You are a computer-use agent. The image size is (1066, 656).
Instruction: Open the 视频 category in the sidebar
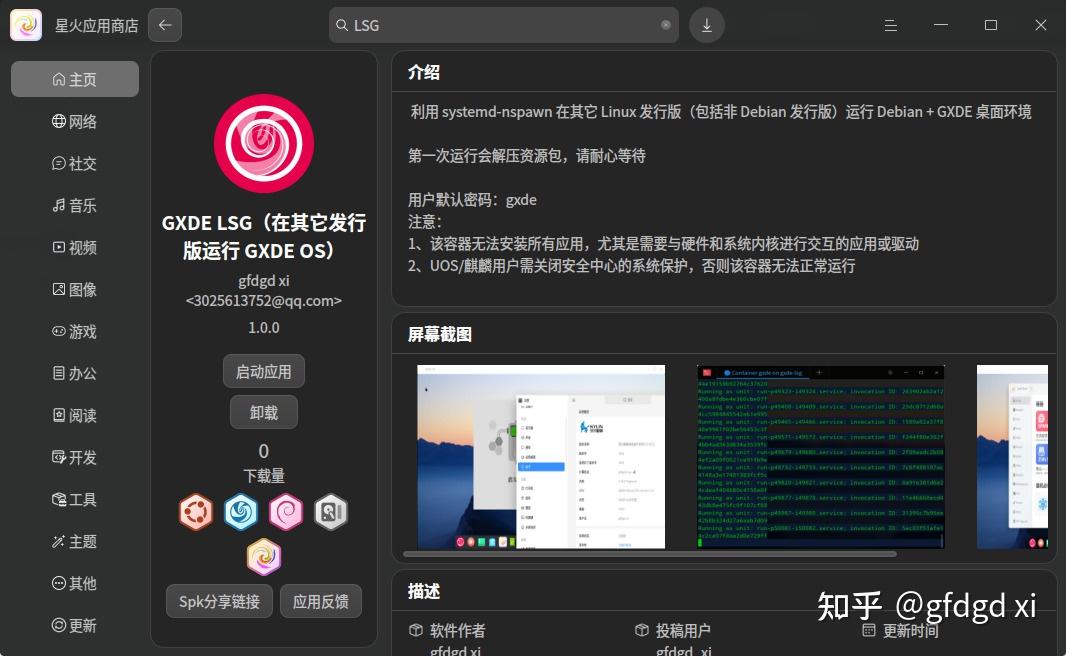coord(74,247)
